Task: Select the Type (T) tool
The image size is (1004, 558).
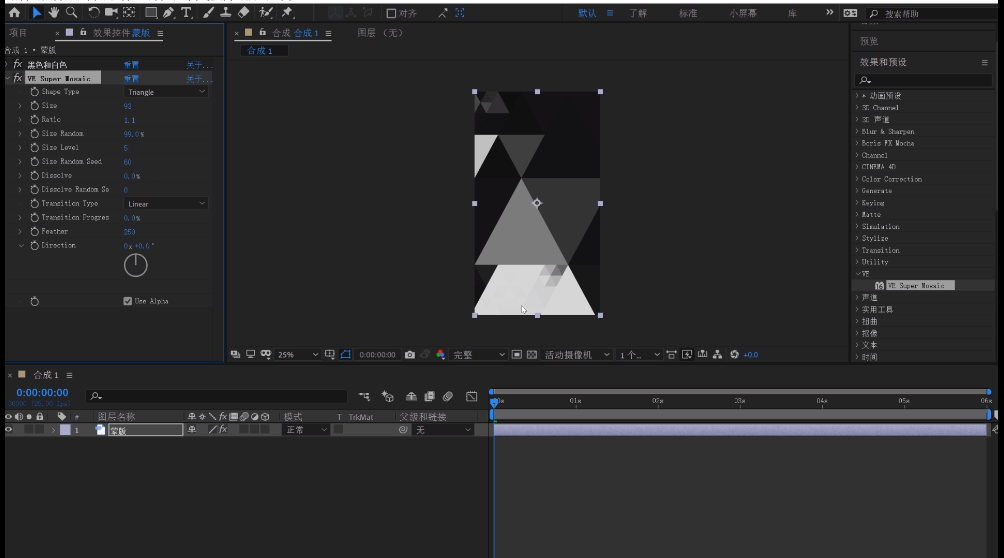Action: (x=186, y=13)
